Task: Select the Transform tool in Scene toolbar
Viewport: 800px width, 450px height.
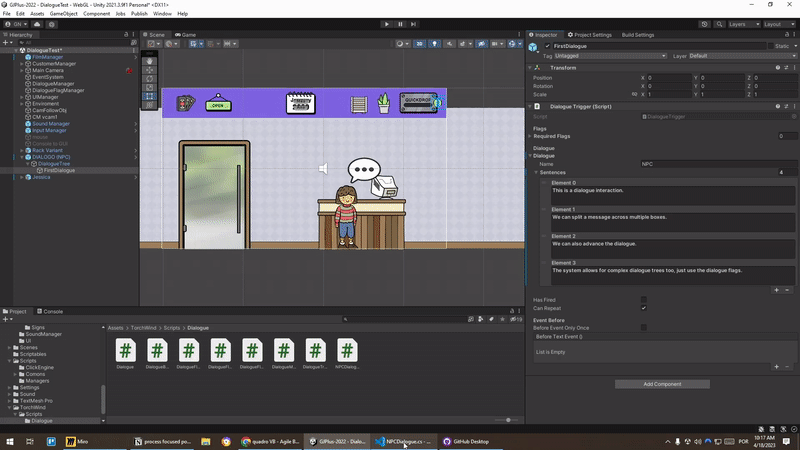Action: coord(149,105)
